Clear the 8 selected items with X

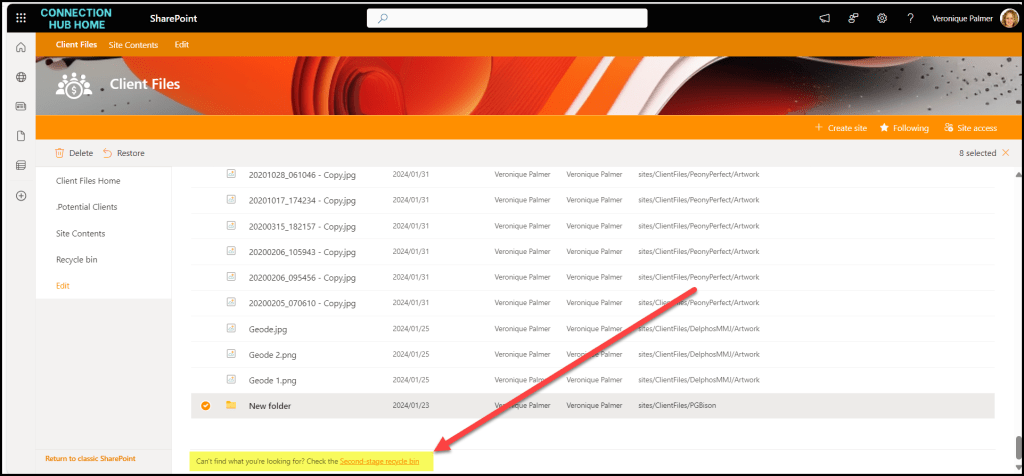[x=1005, y=153]
